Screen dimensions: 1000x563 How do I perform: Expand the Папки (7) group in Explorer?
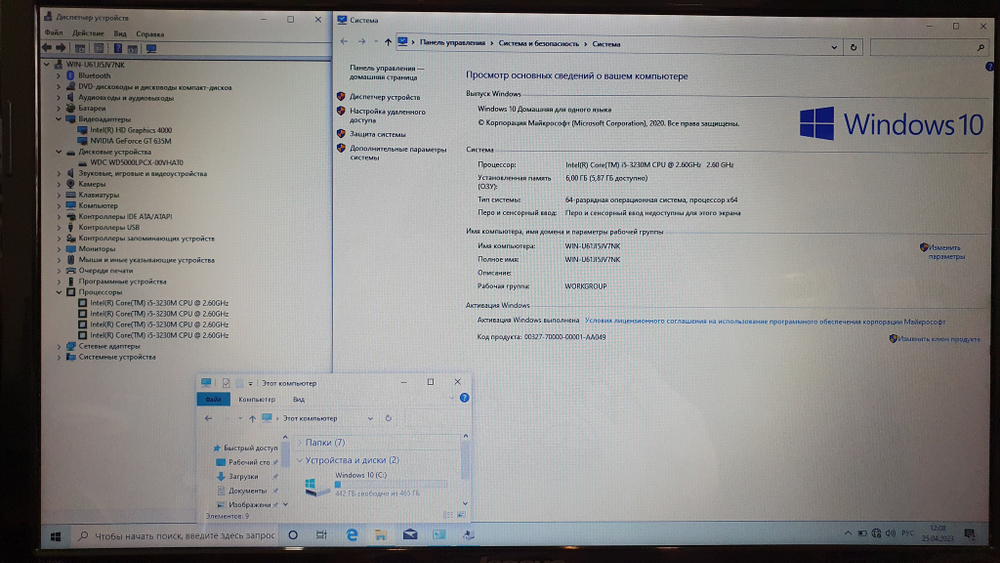[x=299, y=442]
